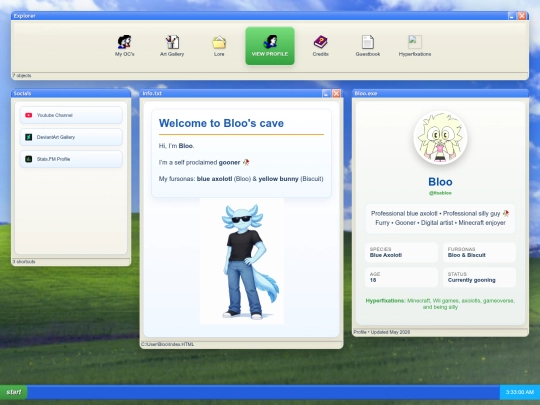
Task: Click the Age 18 card
Action: (x=402, y=277)
